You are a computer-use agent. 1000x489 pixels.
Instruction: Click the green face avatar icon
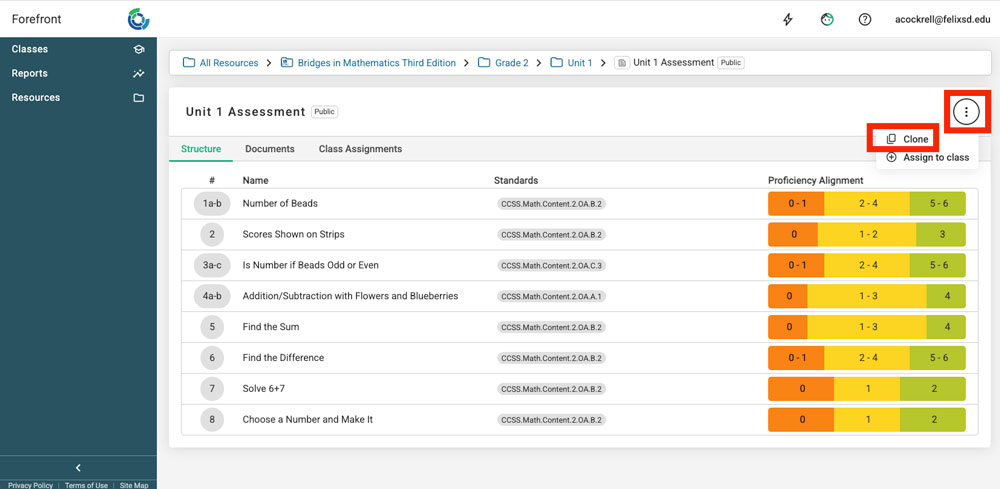[827, 20]
